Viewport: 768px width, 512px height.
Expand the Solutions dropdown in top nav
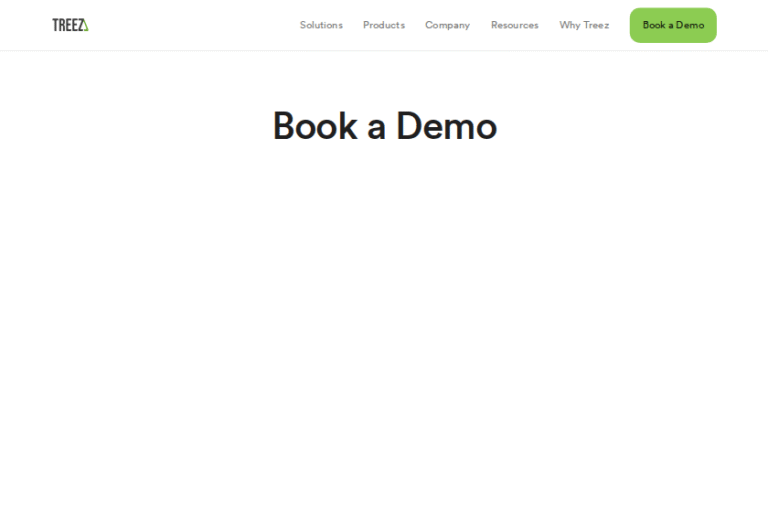(x=321, y=25)
